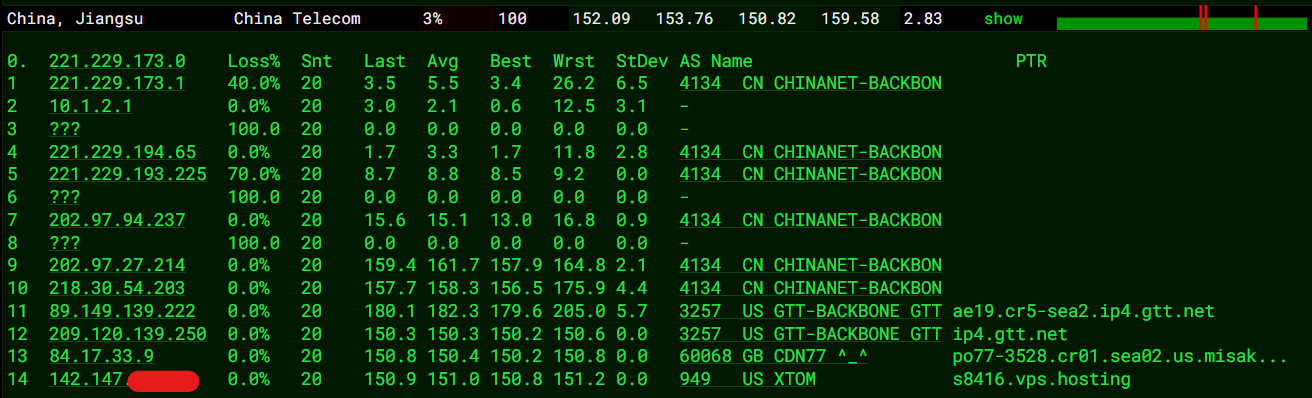Open the 218.30.54.203 hop link

pyautogui.click(x=117, y=288)
